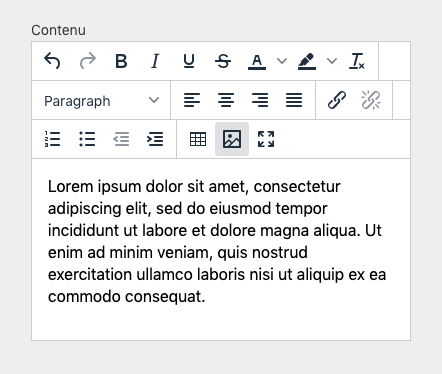Toggle Underline formatting
442x374 pixels.
coord(189,61)
